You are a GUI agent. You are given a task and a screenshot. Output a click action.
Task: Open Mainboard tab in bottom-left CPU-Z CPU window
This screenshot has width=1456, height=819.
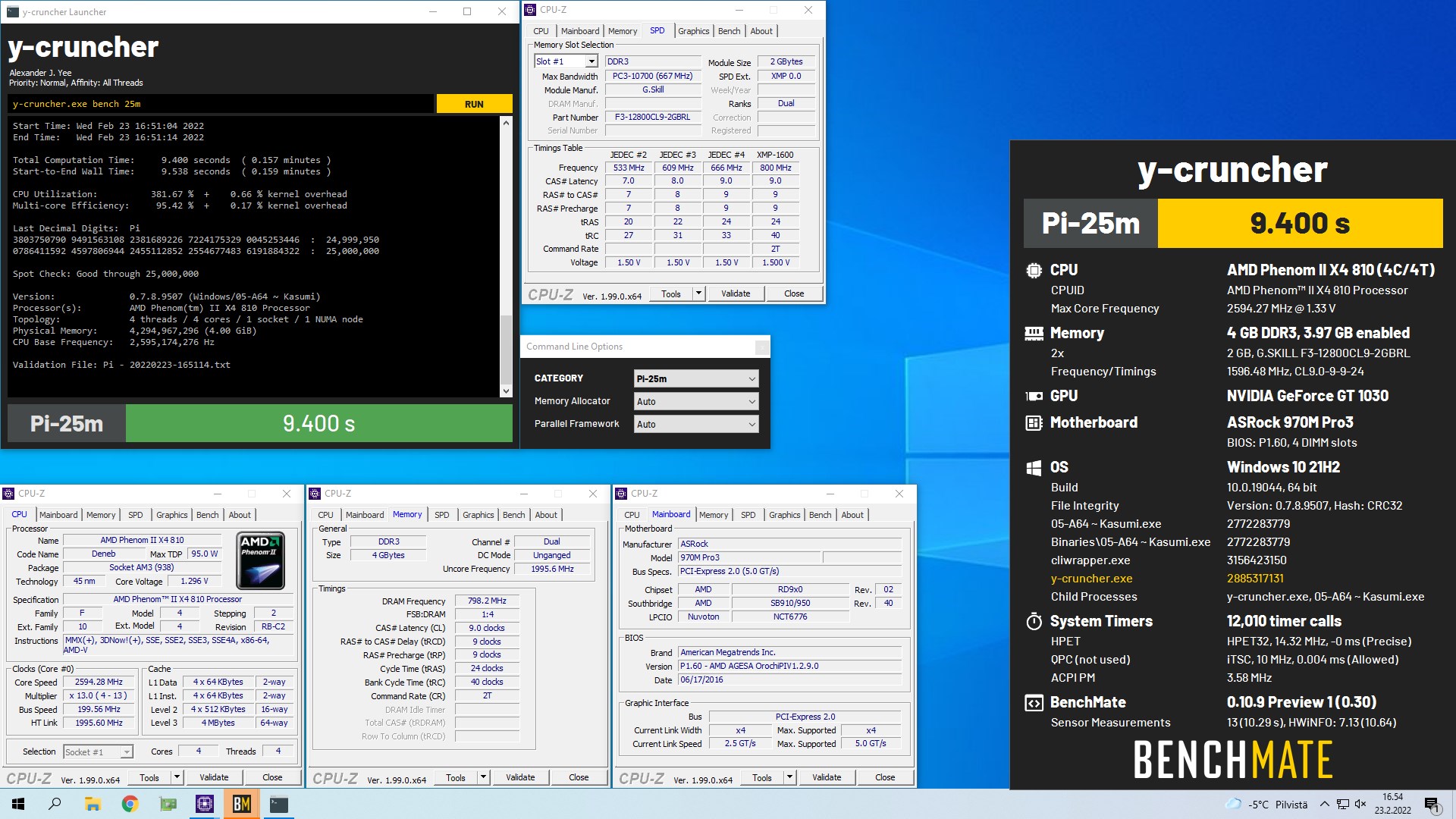pyautogui.click(x=58, y=515)
